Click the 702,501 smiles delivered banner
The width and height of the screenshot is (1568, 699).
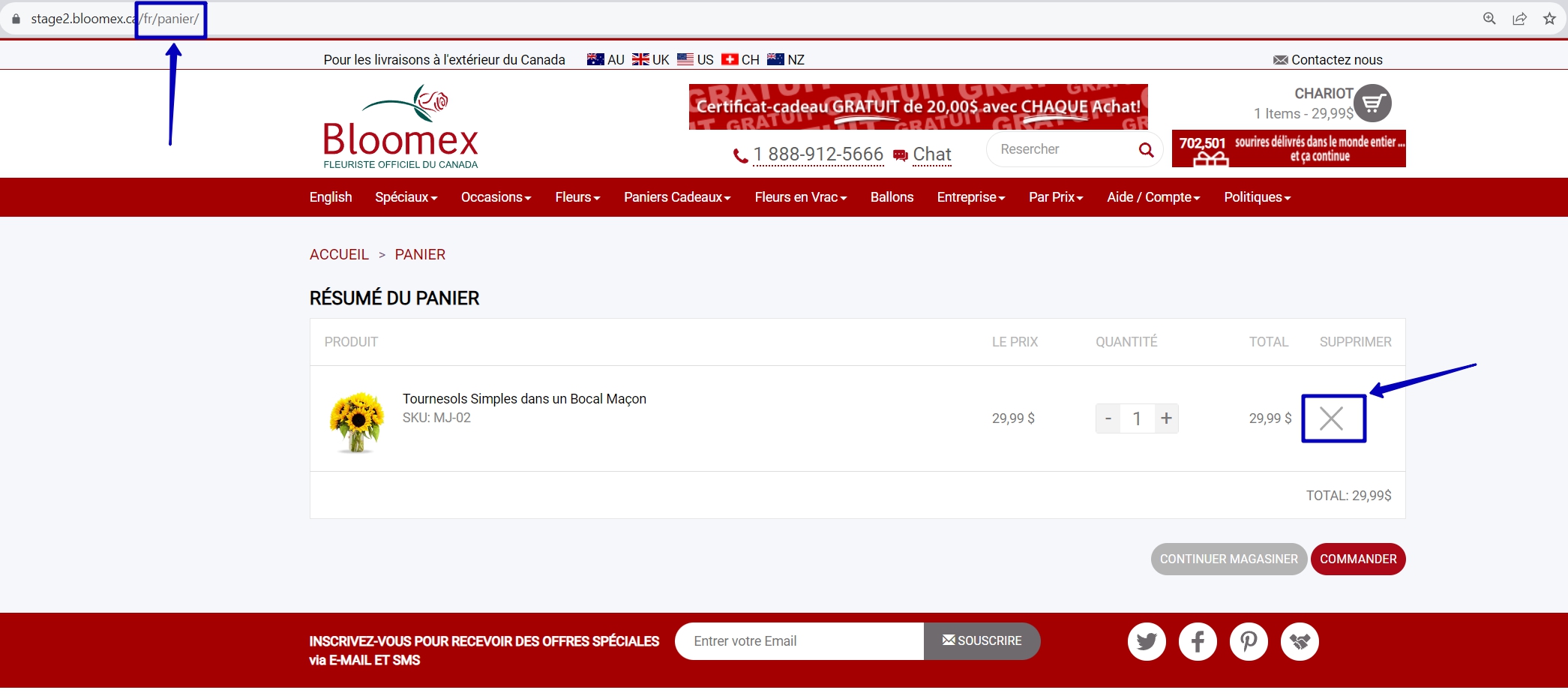[x=1289, y=148]
